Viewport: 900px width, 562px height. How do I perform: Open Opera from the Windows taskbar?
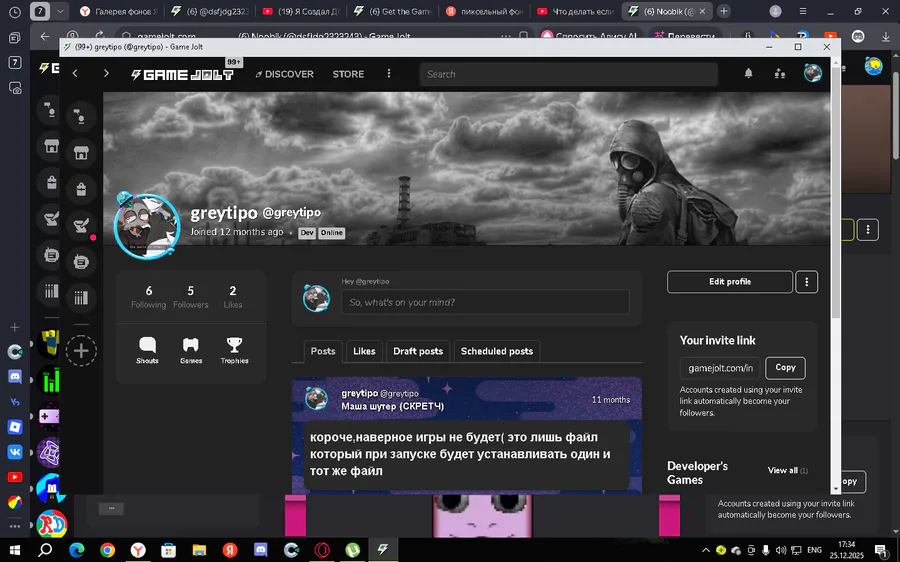322,550
